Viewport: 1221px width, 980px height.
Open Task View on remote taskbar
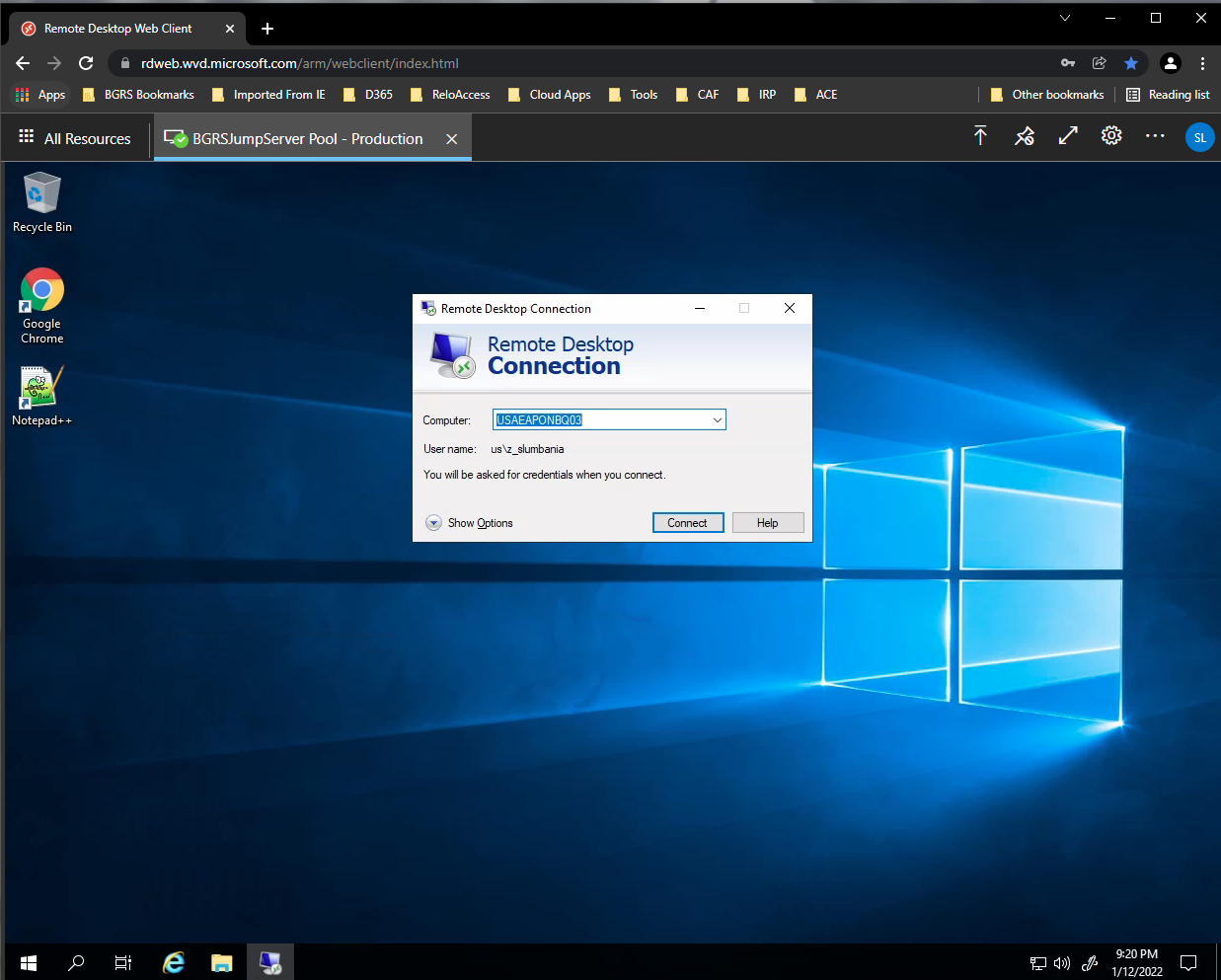(x=123, y=962)
